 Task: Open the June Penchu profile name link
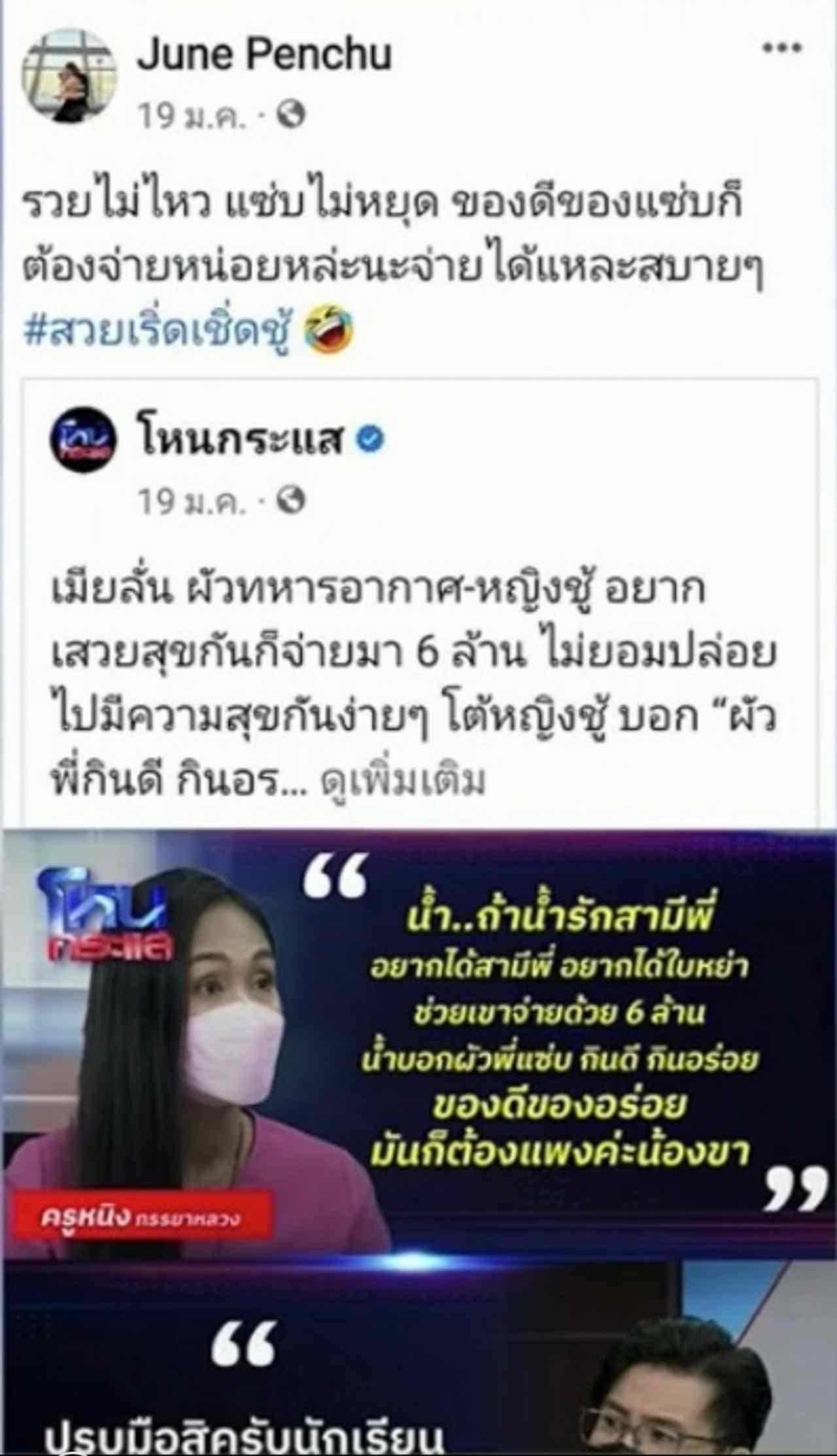pyautogui.click(x=264, y=53)
